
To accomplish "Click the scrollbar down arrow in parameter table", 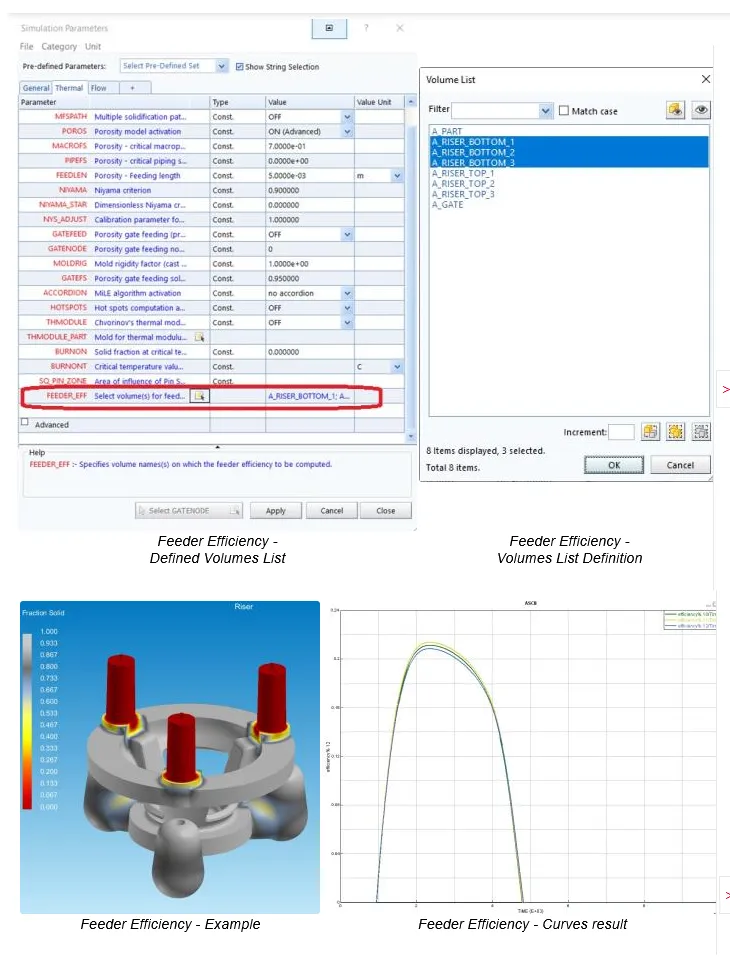I will tap(410, 436).
